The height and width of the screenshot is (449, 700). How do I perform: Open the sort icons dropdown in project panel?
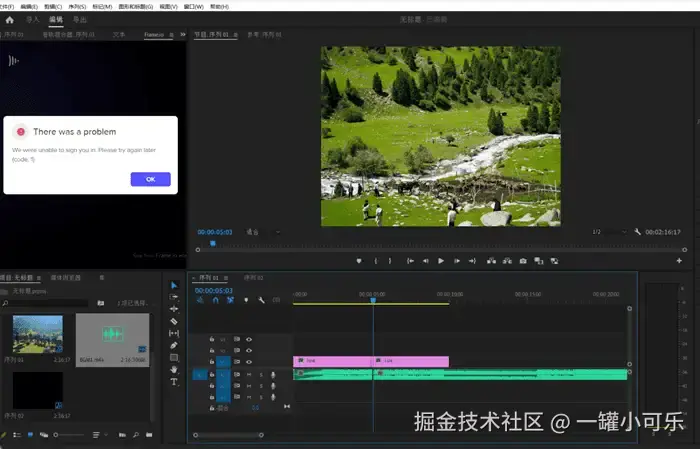pyautogui.click(x=99, y=435)
